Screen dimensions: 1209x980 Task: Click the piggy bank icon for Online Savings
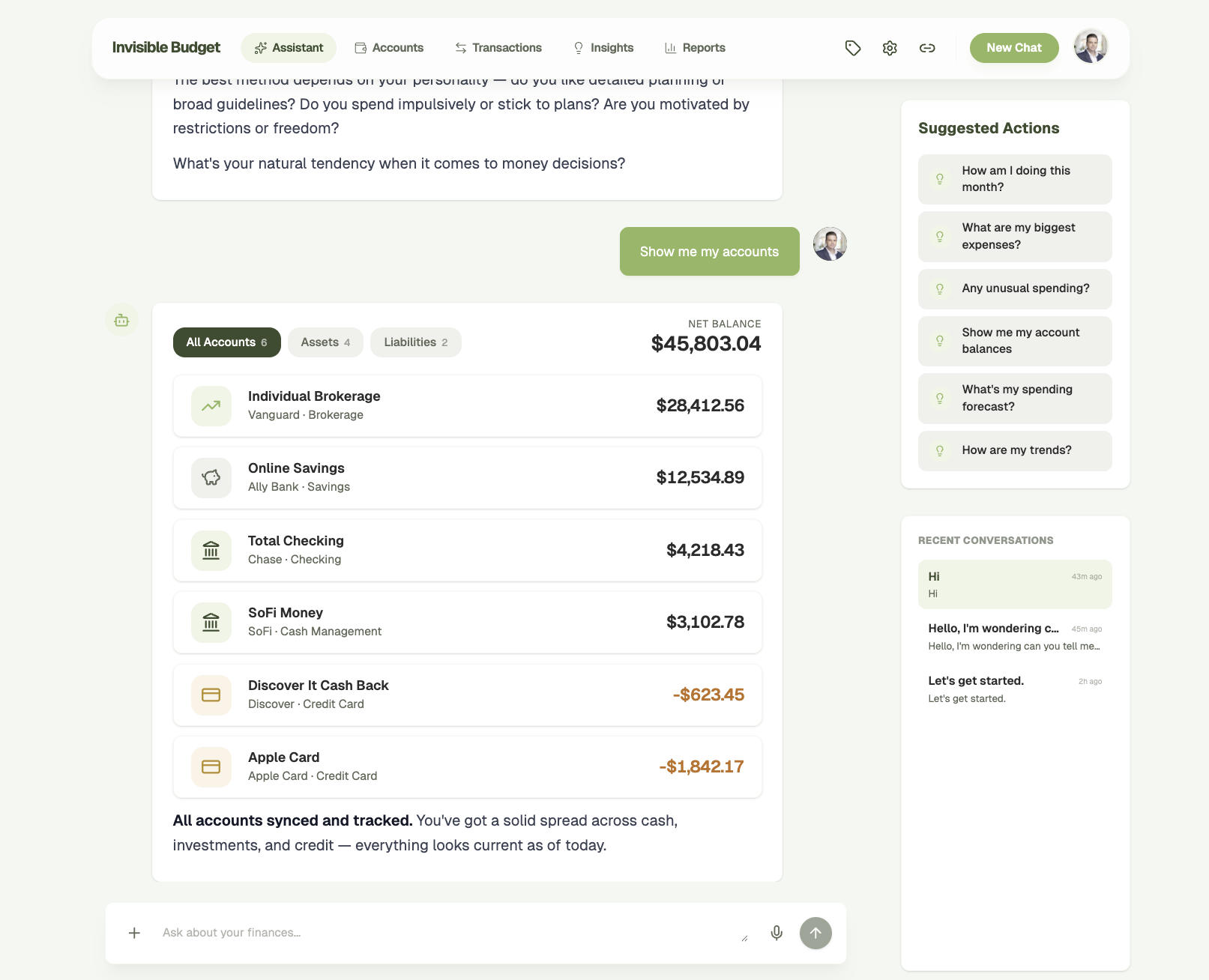pyautogui.click(x=211, y=477)
